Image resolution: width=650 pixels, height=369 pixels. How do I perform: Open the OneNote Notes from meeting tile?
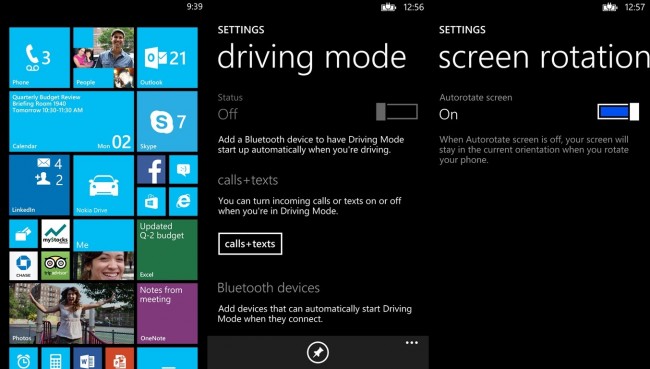167,313
